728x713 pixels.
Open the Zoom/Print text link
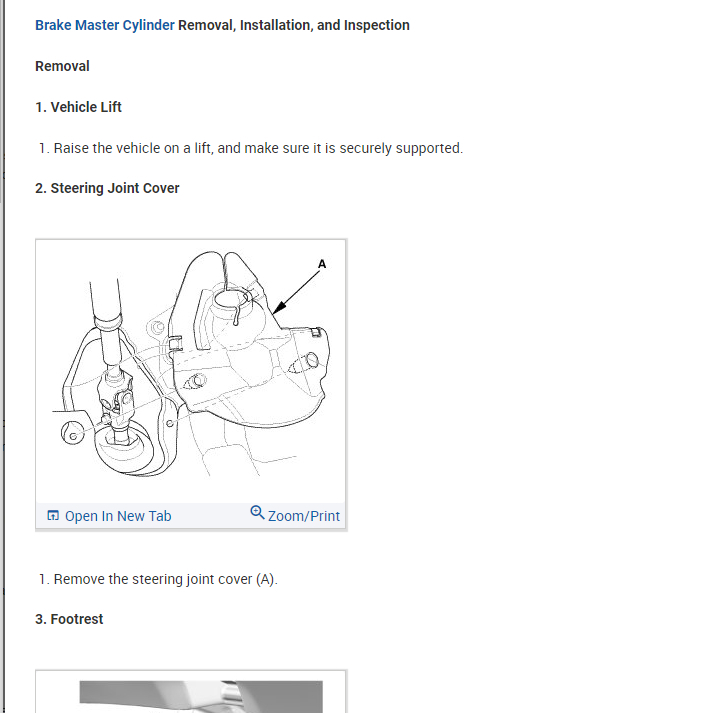pyautogui.click(x=304, y=516)
